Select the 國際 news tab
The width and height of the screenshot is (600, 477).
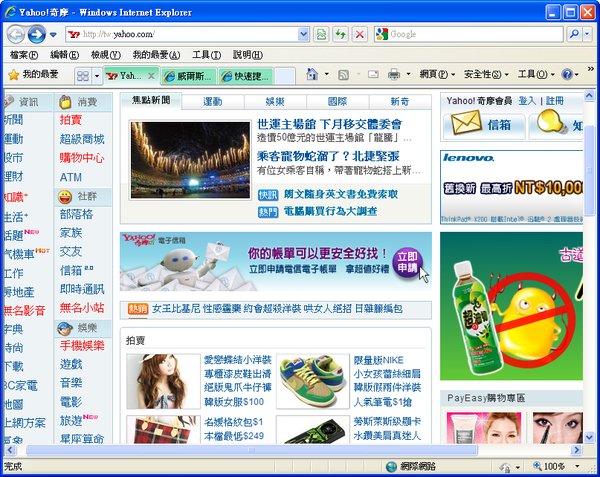338,102
